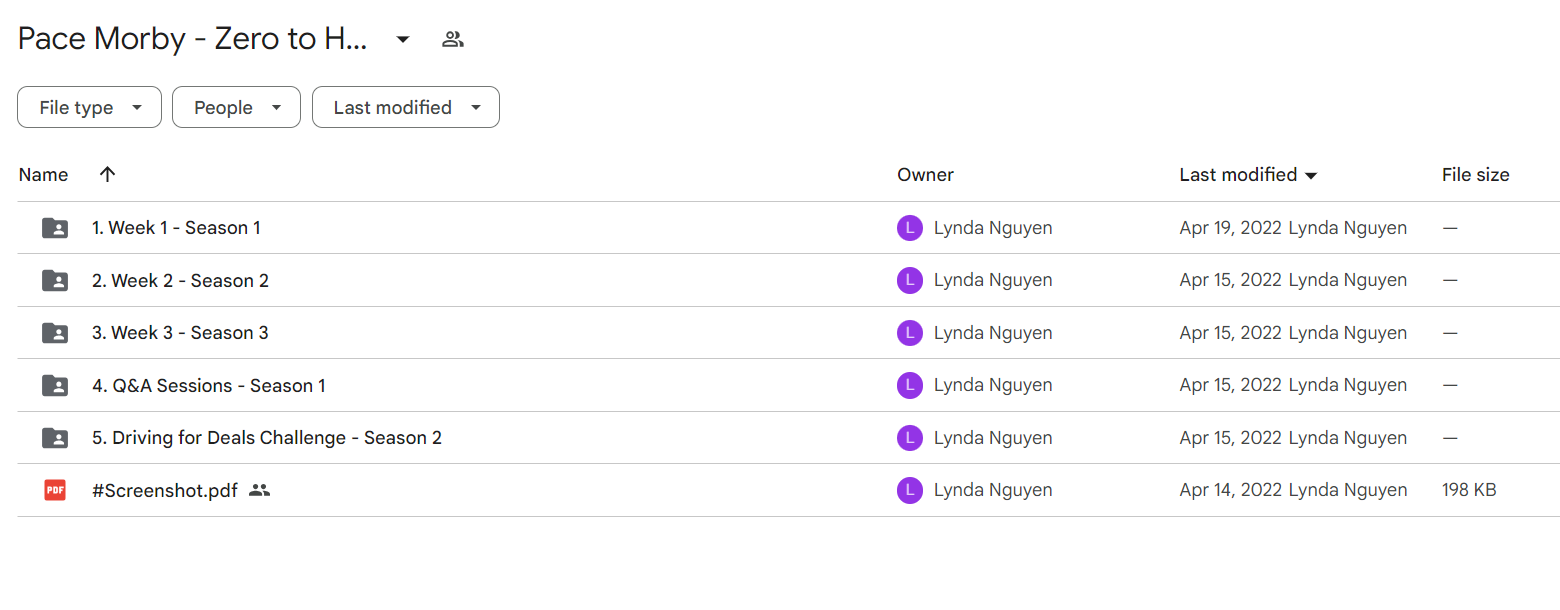The height and width of the screenshot is (610, 1560).
Task: Click the shared folder icon for Week 2 - Season 2
Action: coord(55,281)
